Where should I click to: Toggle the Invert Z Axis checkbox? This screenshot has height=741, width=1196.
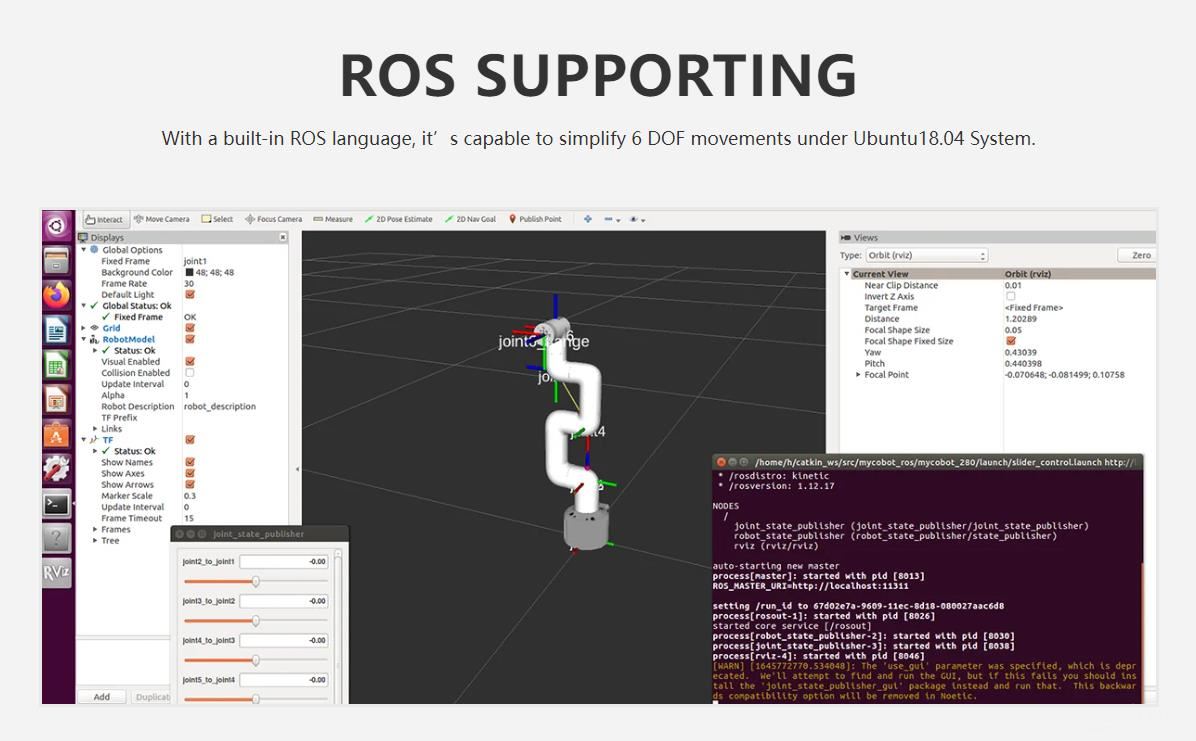click(1011, 296)
